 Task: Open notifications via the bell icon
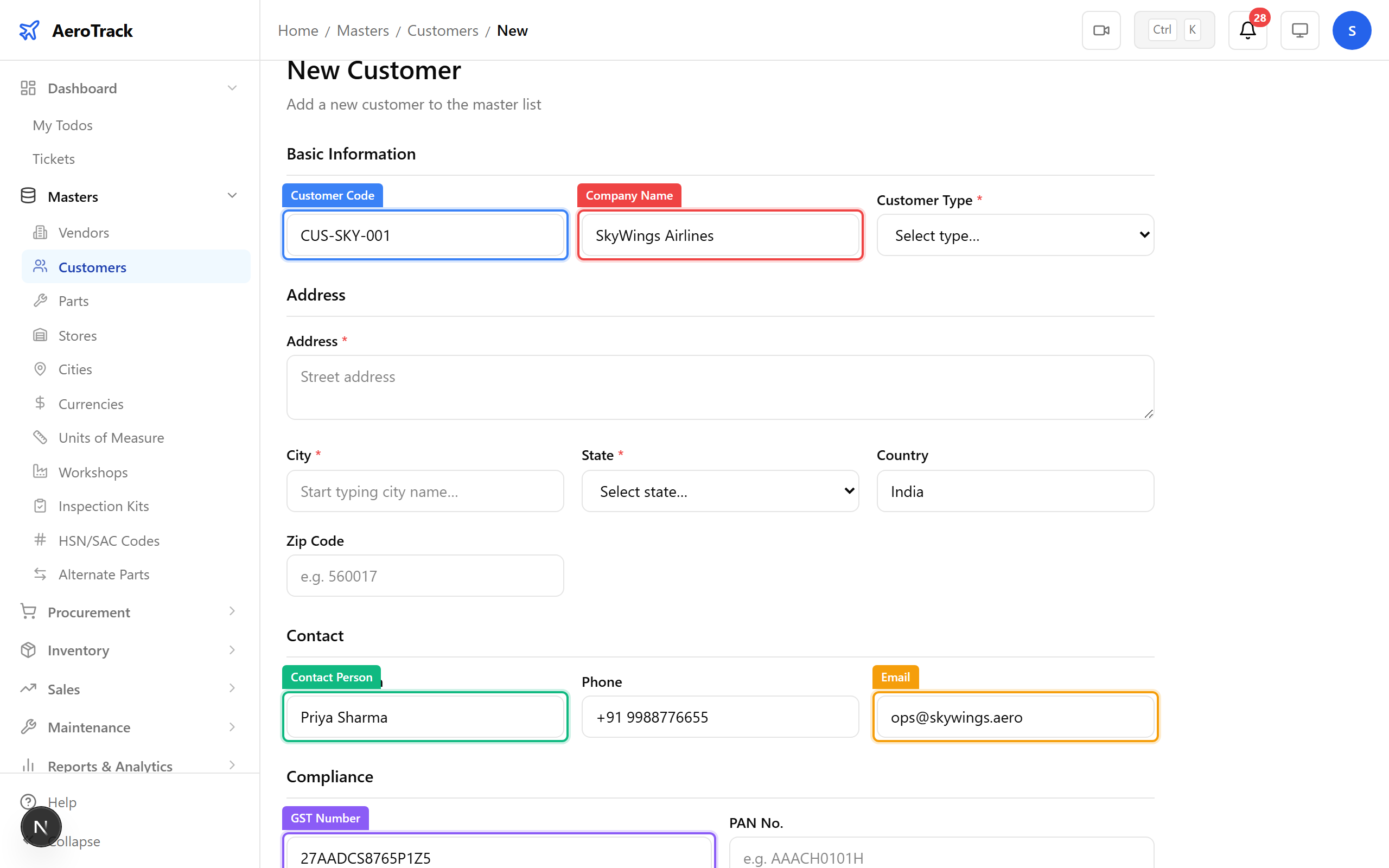pos(1247,31)
